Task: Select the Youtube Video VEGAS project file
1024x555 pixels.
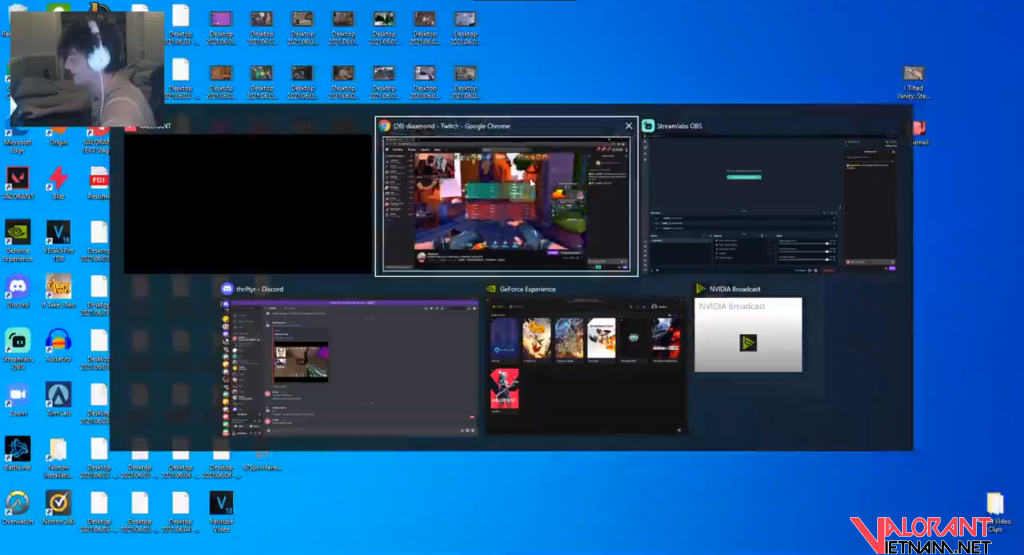Action: pos(221,503)
